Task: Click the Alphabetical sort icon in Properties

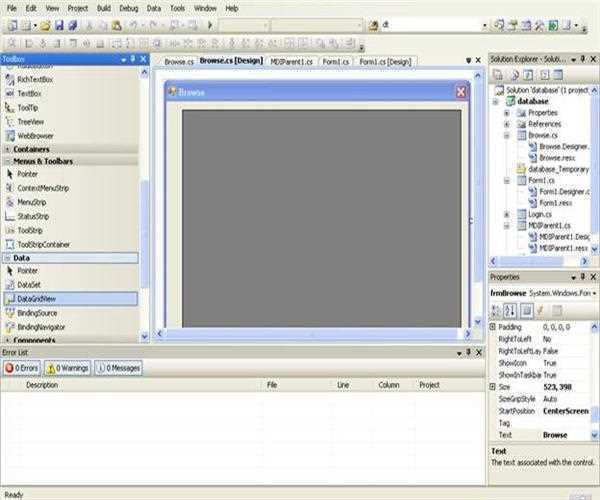Action: [x=510, y=311]
